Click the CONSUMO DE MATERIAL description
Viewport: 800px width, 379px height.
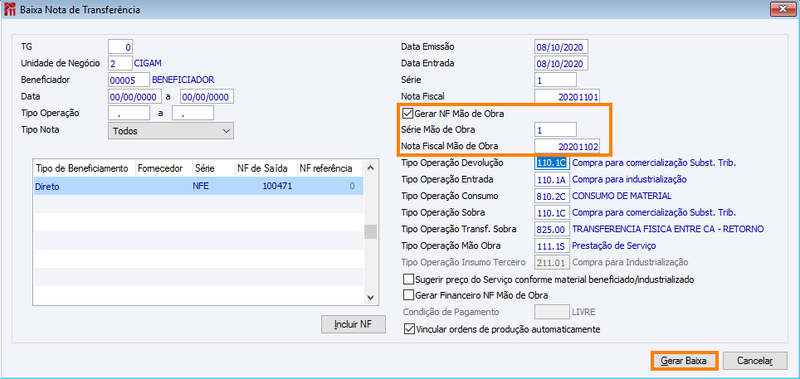coord(622,196)
